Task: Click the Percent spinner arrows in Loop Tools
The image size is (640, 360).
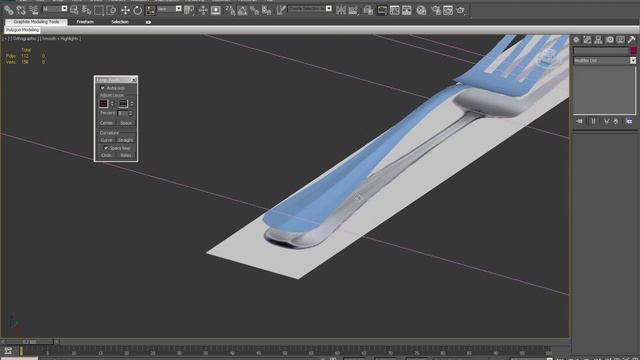Action: pyautogui.click(x=131, y=113)
